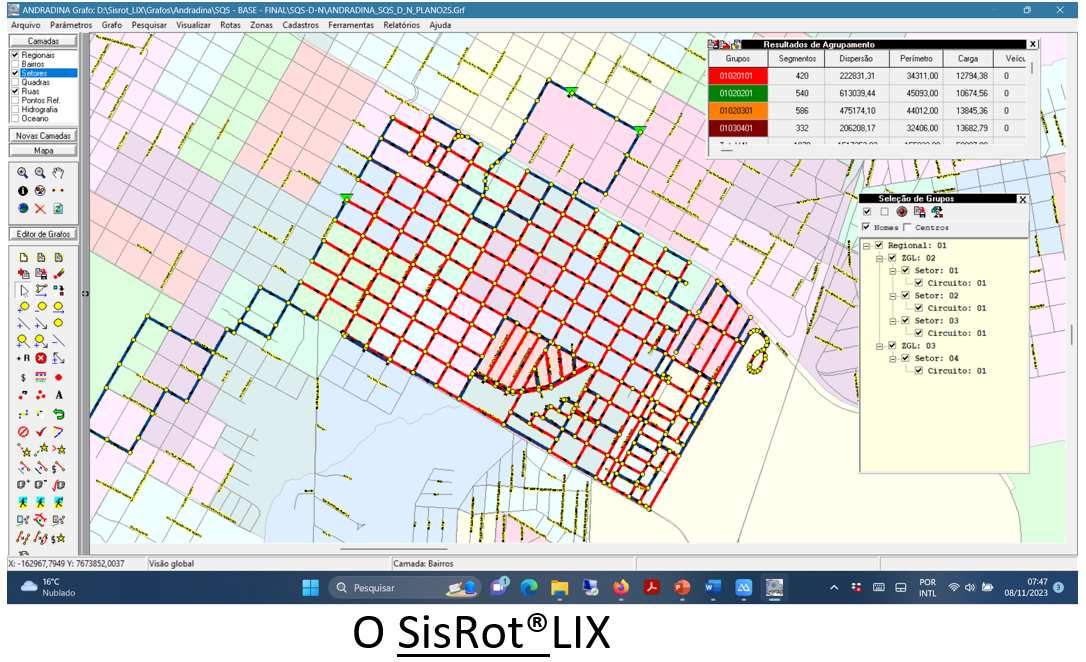1086x662 pixels.
Task: Select the red group 01020101 swatch
Action: [x=738, y=76]
